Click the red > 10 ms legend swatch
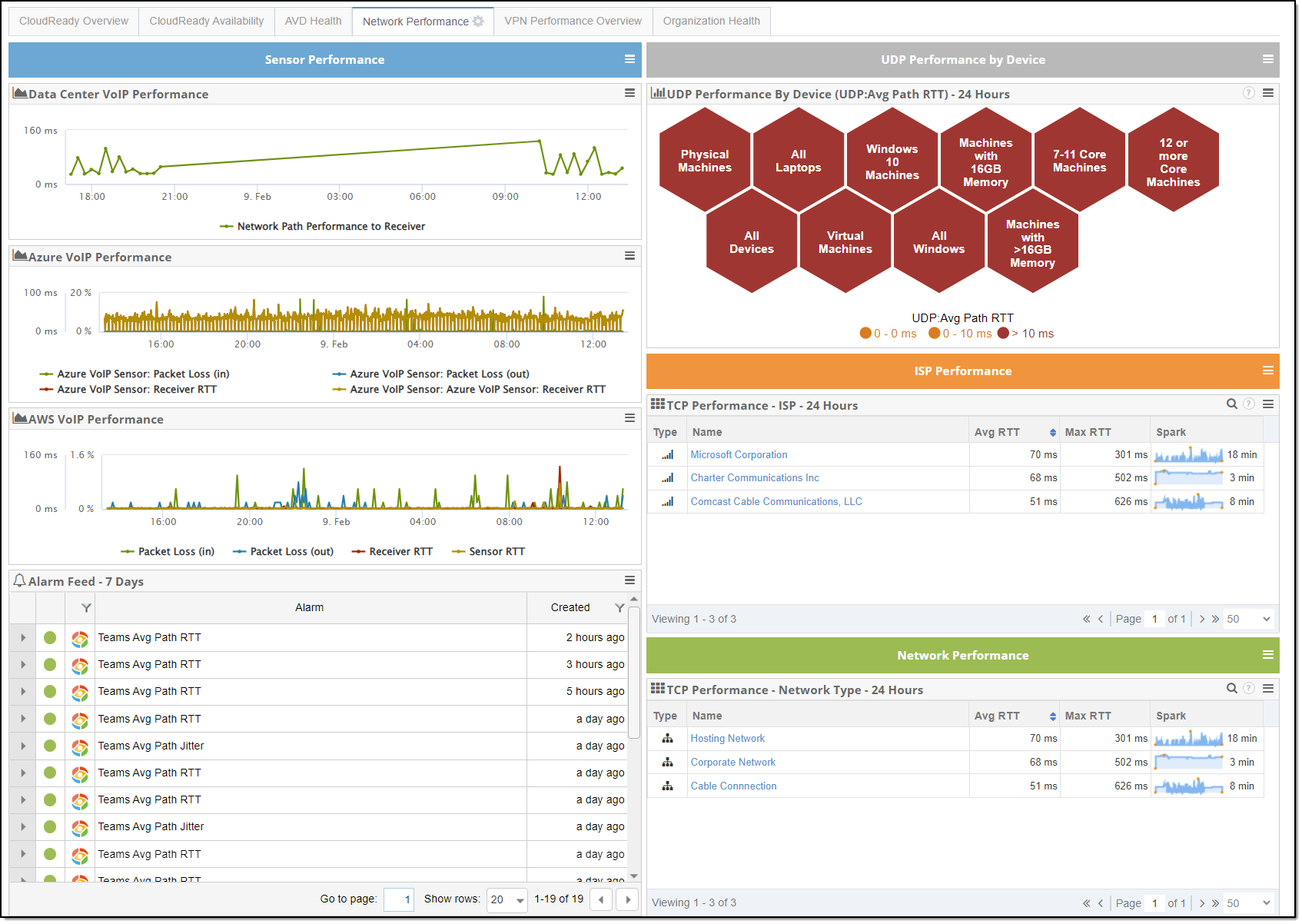The height and width of the screenshot is (924, 1302). coord(1002,334)
